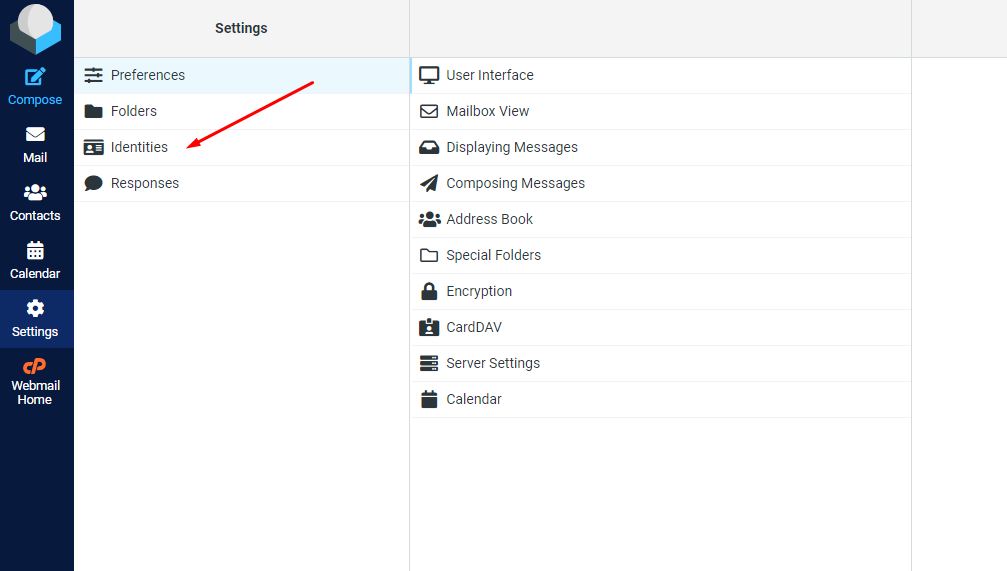Click the Encryption lock icon
The width and height of the screenshot is (1007, 571).
click(429, 291)
